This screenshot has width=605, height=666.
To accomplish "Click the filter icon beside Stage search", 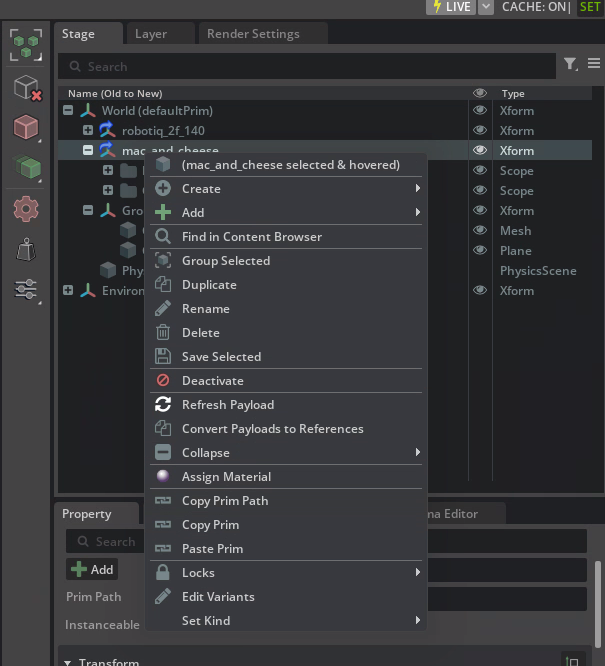I will click(570, 65).
